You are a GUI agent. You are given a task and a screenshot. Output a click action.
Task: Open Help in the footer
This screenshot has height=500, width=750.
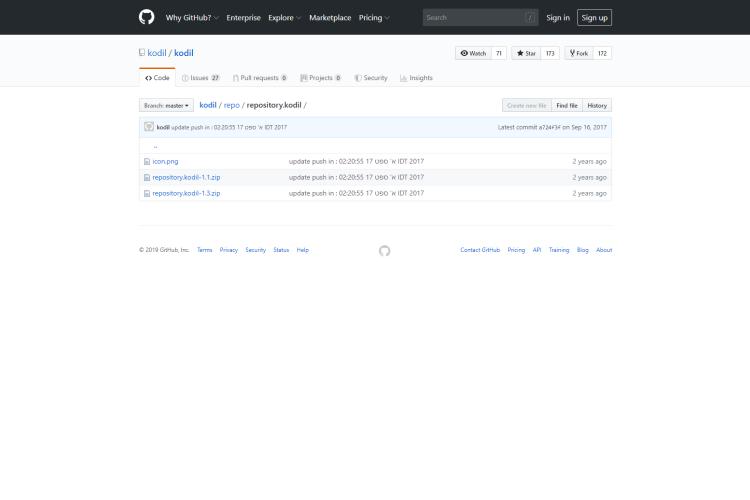coord(302,250)
